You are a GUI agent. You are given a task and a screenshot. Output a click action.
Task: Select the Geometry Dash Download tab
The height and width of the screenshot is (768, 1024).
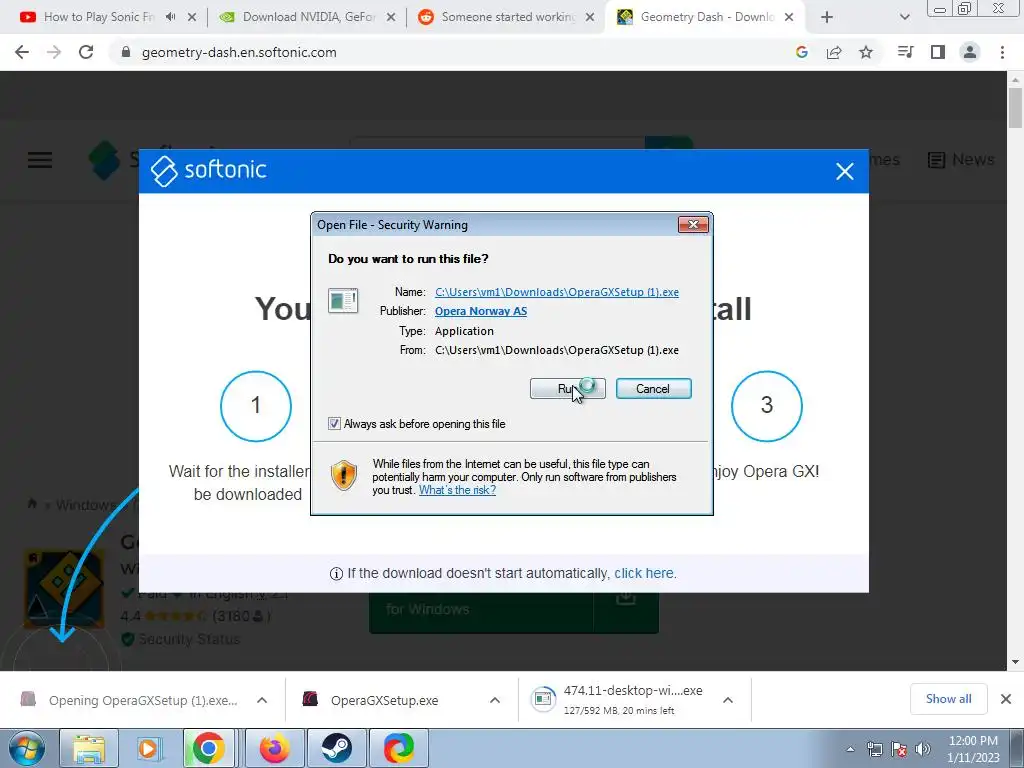pyautogui.click(x=707, y=17)
